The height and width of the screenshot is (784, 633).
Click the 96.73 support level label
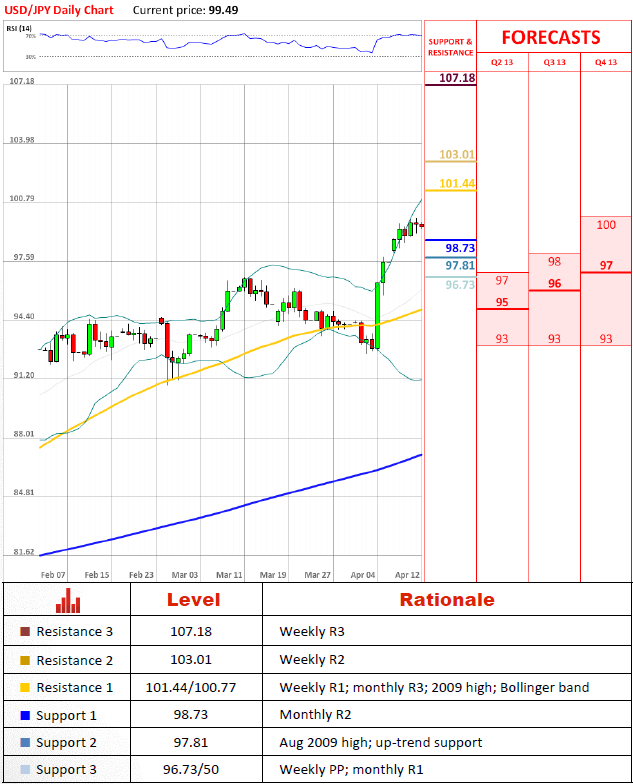pos(460,285)
